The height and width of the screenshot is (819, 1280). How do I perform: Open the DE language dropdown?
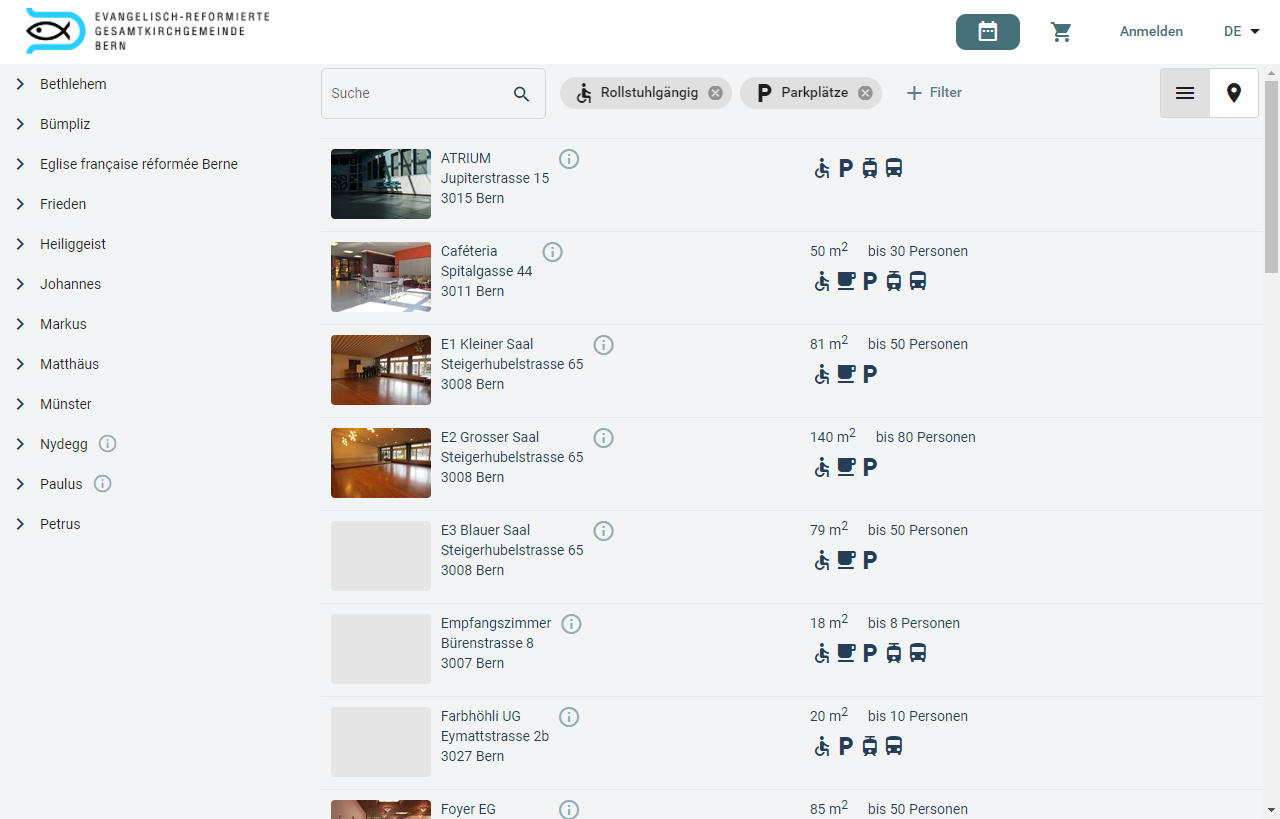[1241, 32]
